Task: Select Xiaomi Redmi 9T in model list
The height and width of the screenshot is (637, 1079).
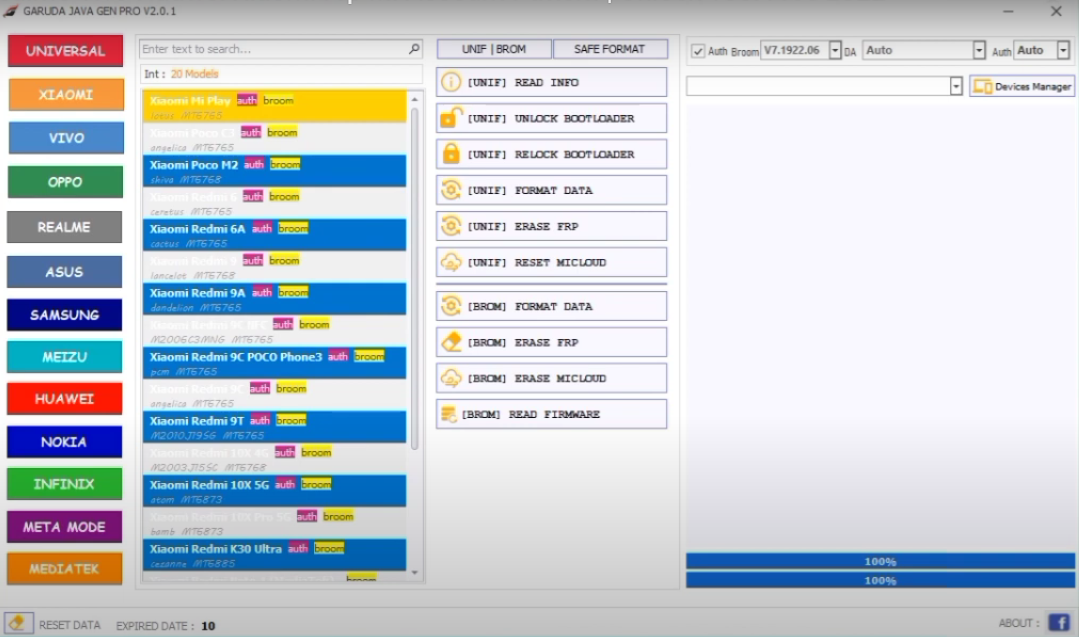Action: pyautogui.click(x=275, y=427)
